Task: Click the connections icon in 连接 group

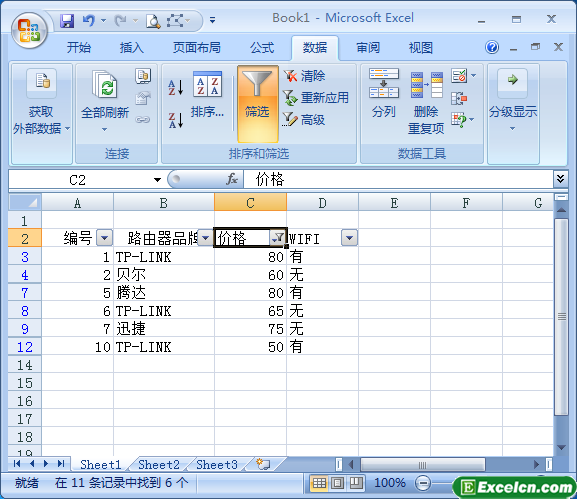Action: (143, 76)
